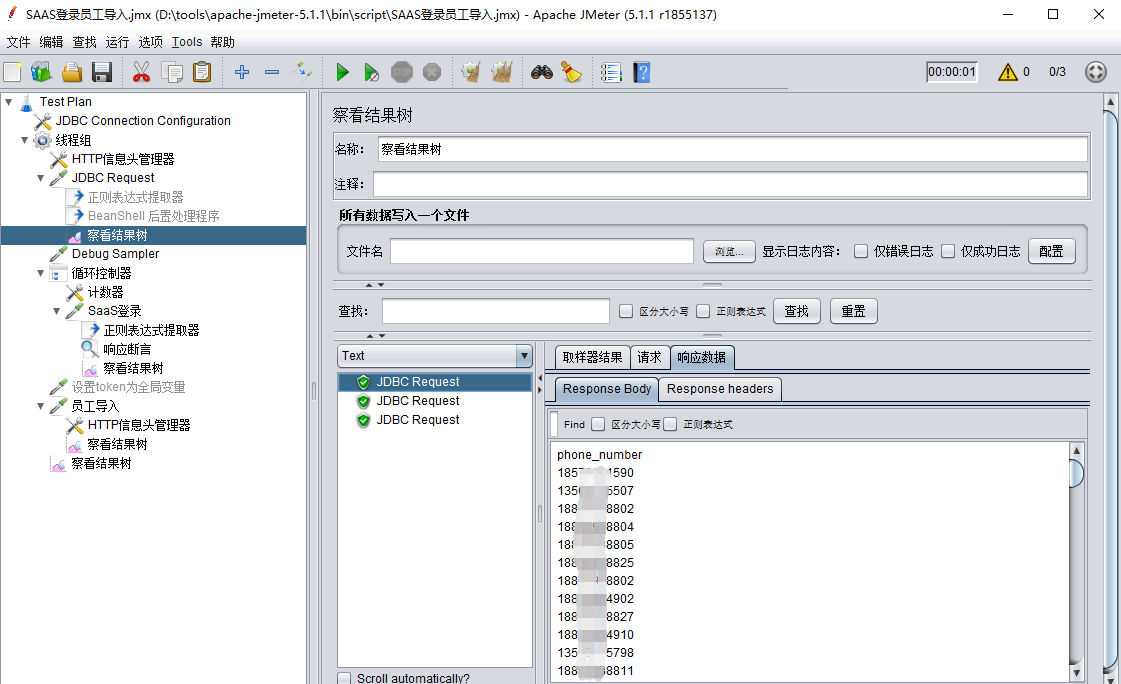Click the 文件名 input field
The height and width of the screenshot is (684, 1121).
point(541,251)
